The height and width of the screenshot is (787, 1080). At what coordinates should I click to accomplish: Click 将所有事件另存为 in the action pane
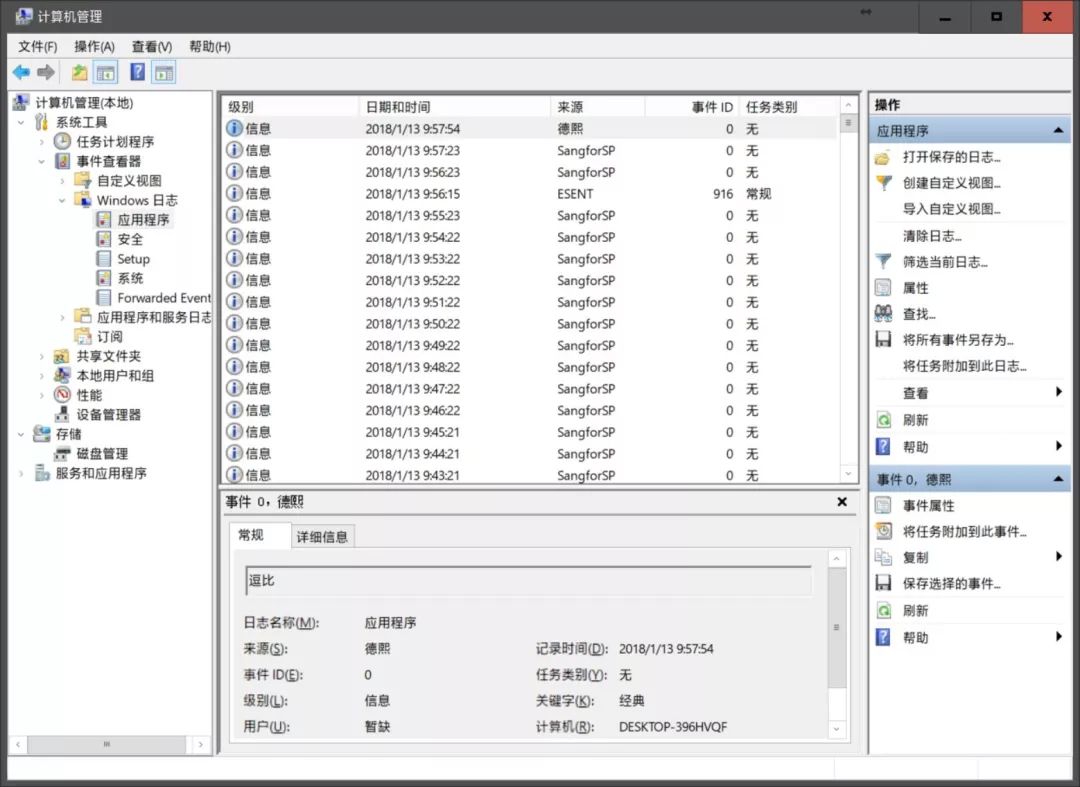(948, 340)
